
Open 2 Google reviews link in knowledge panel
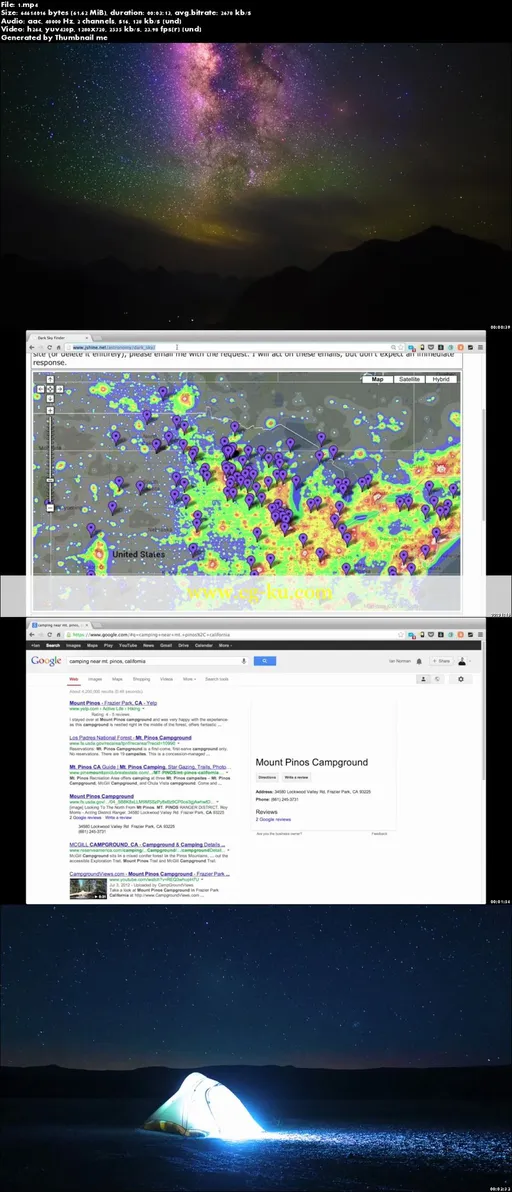coord(273,820)
